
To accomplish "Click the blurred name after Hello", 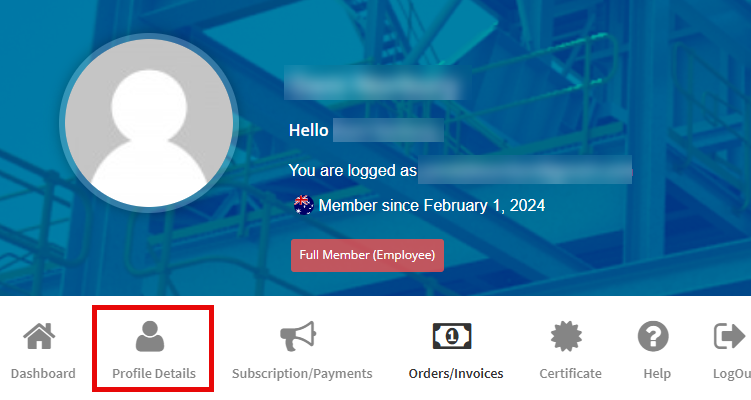I will [x=388, y=130].
